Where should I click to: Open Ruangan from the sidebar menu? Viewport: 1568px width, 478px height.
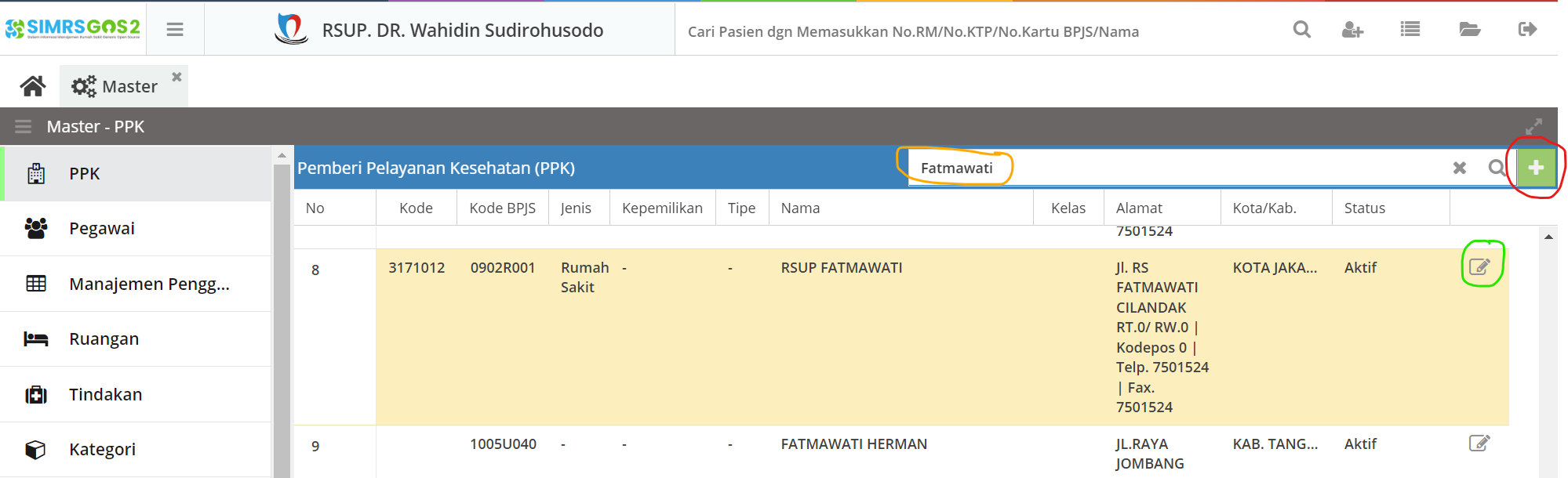pos(104,339)
